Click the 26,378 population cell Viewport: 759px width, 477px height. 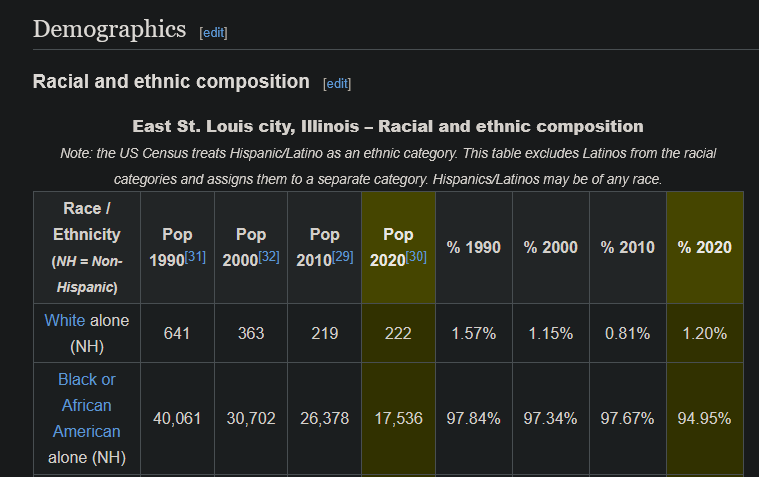(324, 418)
